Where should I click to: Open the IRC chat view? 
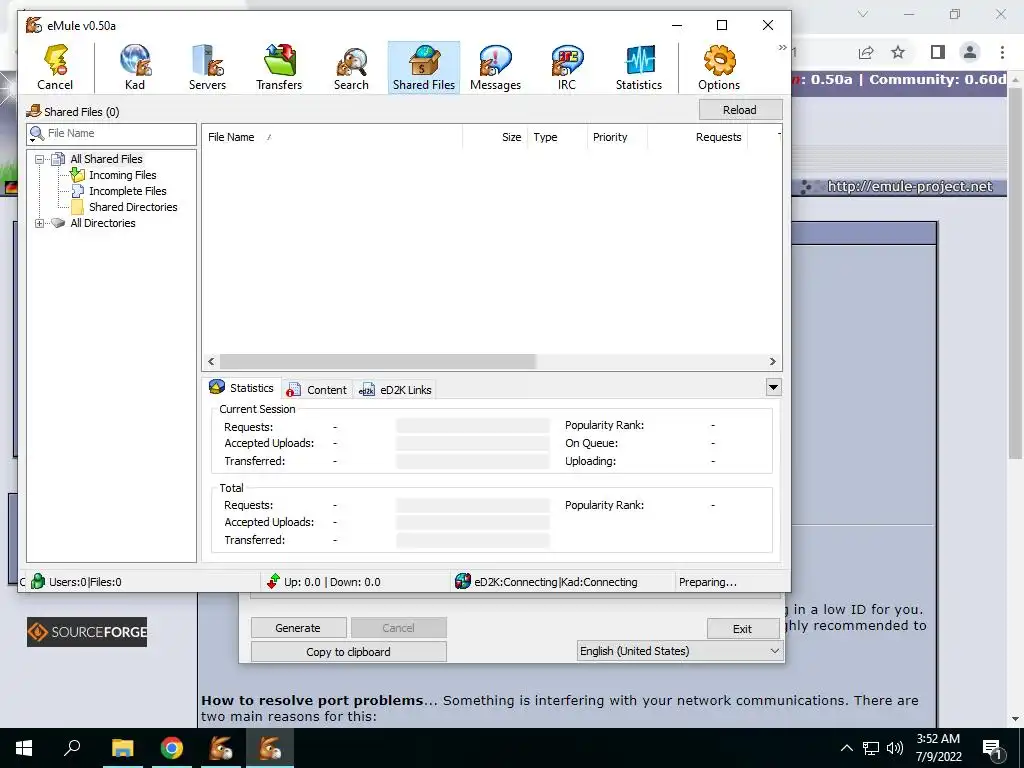567,67
